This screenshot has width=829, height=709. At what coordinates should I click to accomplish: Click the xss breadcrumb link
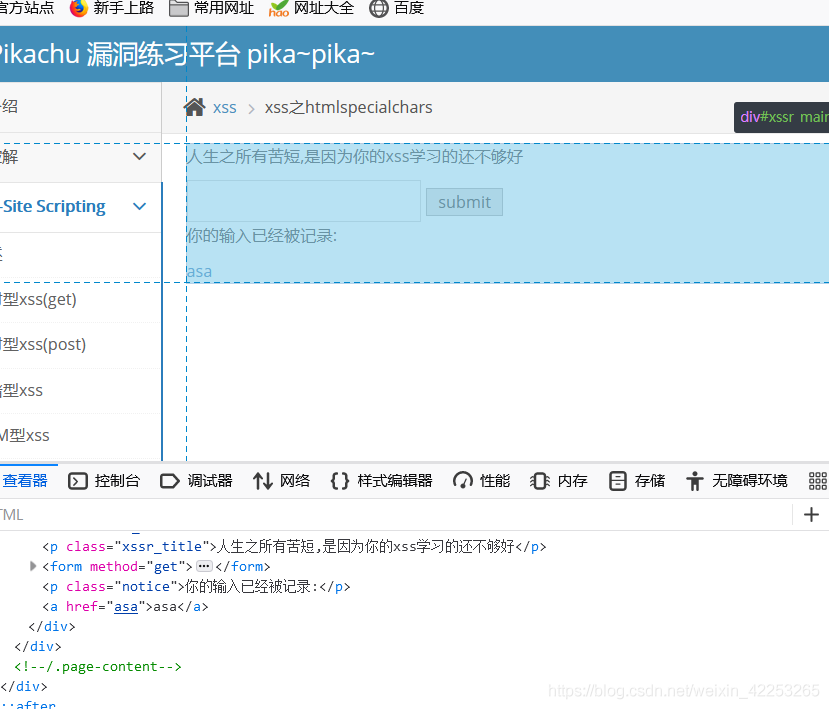click(225, 108)
